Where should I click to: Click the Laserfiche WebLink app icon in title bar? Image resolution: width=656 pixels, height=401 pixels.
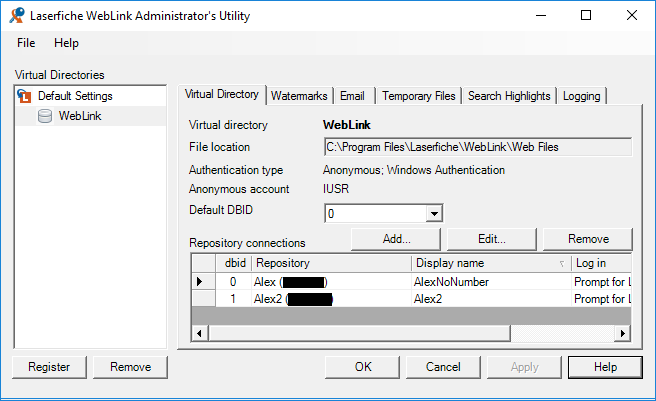[17, 15]
